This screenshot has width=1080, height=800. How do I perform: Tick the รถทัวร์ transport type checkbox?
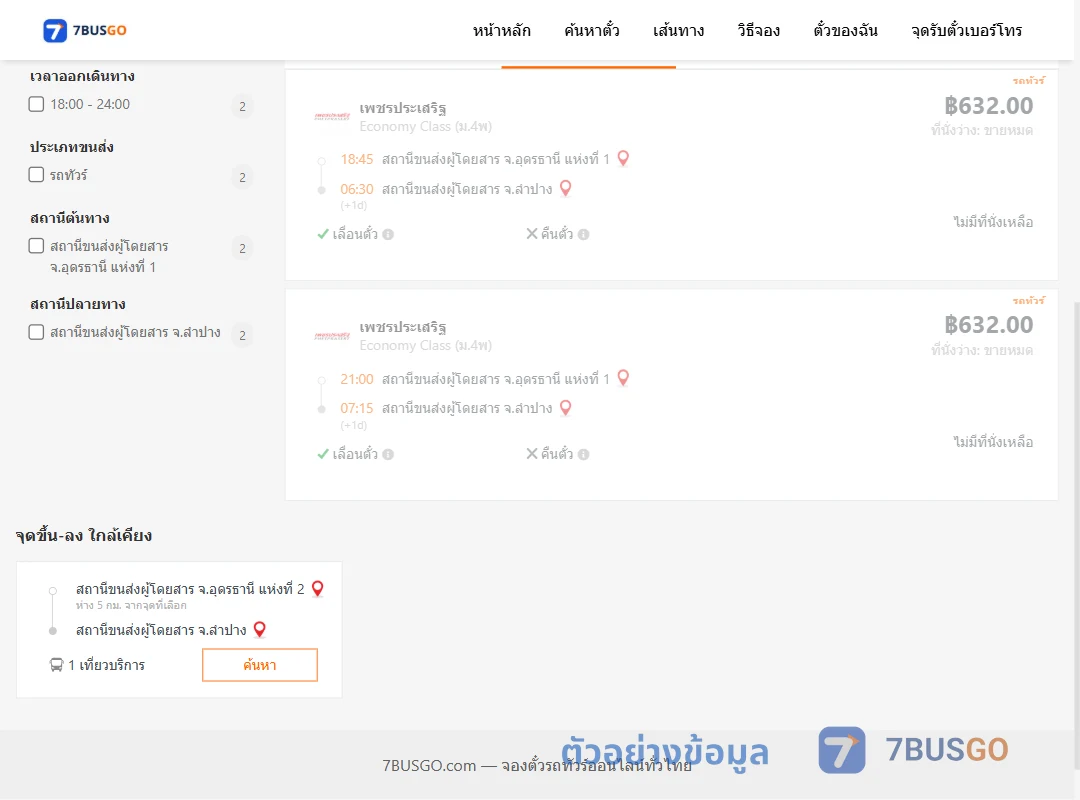click(37, 174)
